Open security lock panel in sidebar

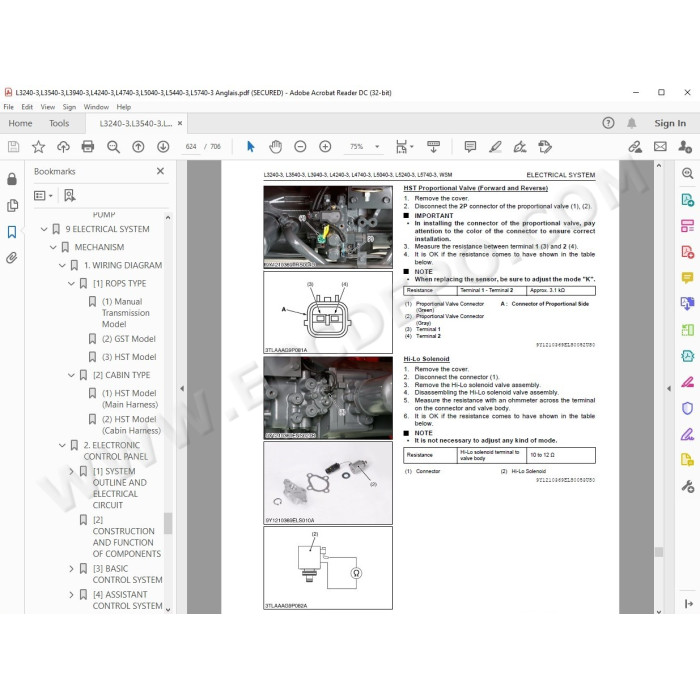tap(12, 179)
